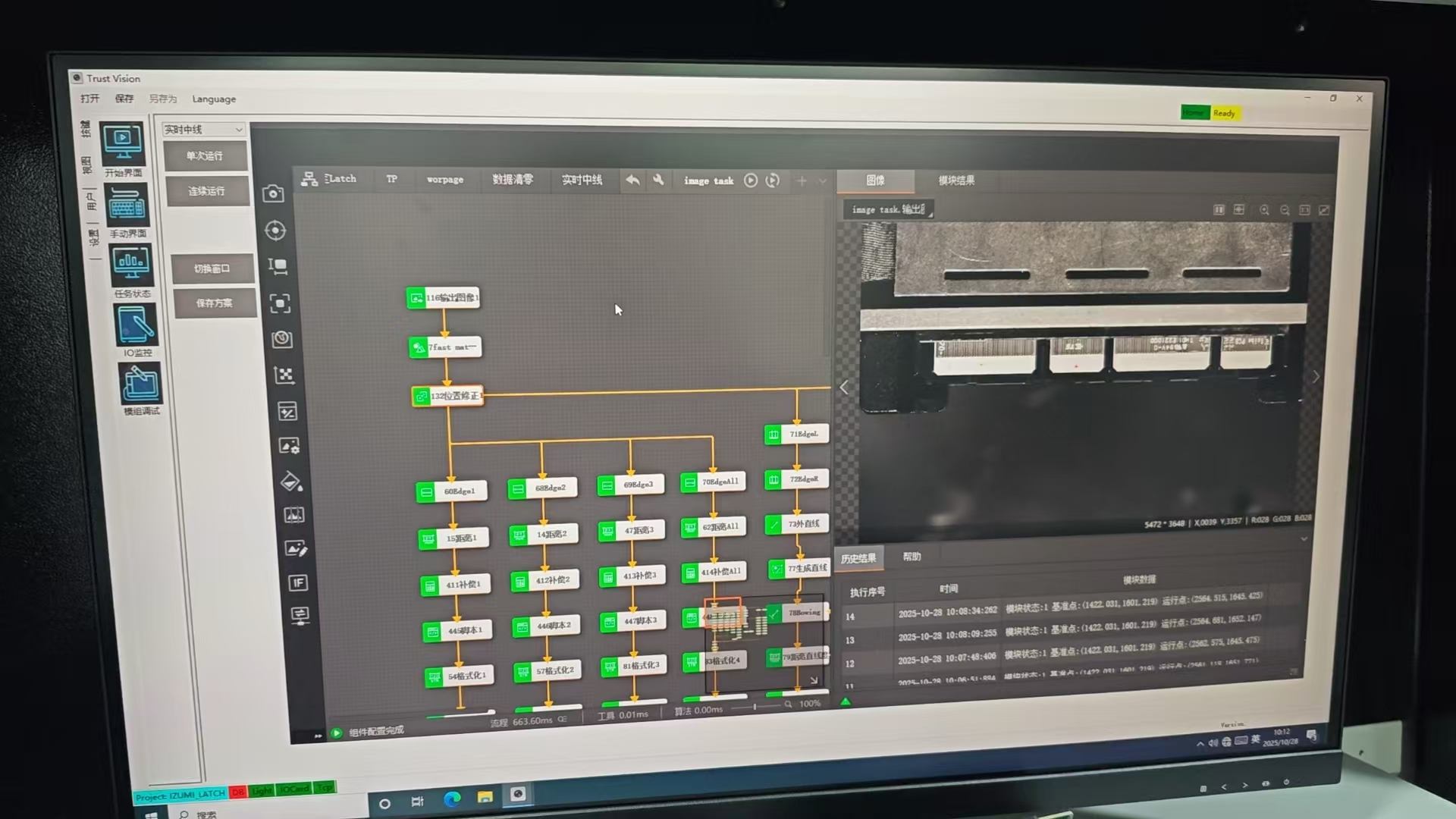Open the 开始界面 start screen icon
This screenshot has height=819, width=1456.
pos(122,146)
